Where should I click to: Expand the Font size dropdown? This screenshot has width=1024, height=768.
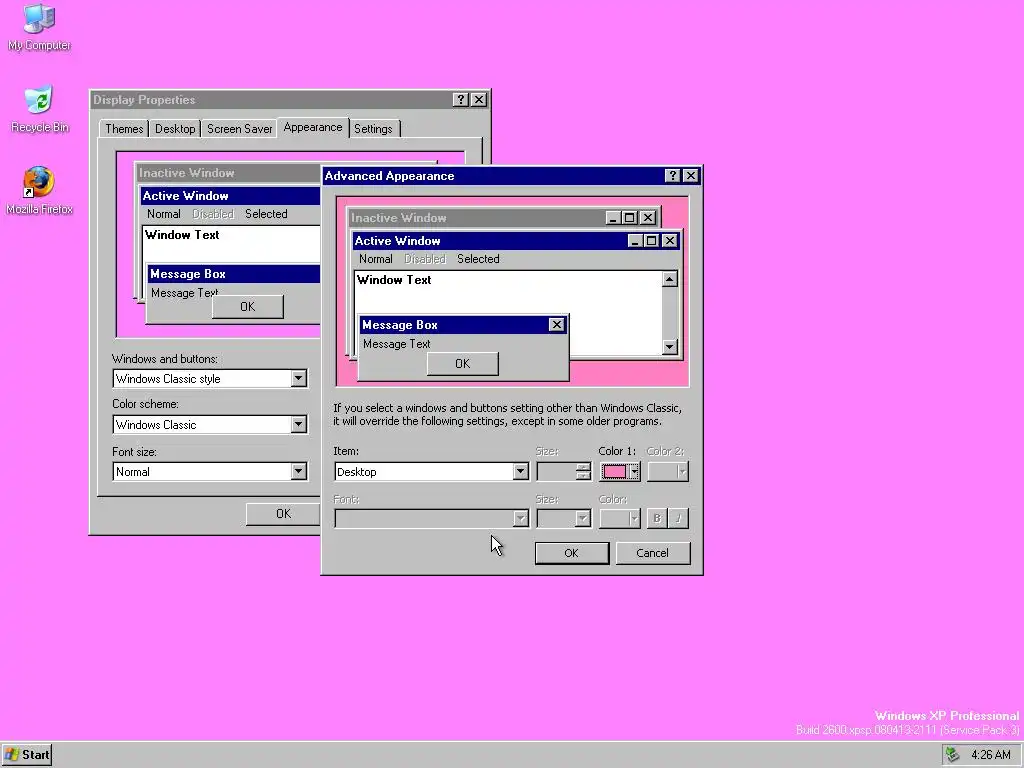(298, 472)
